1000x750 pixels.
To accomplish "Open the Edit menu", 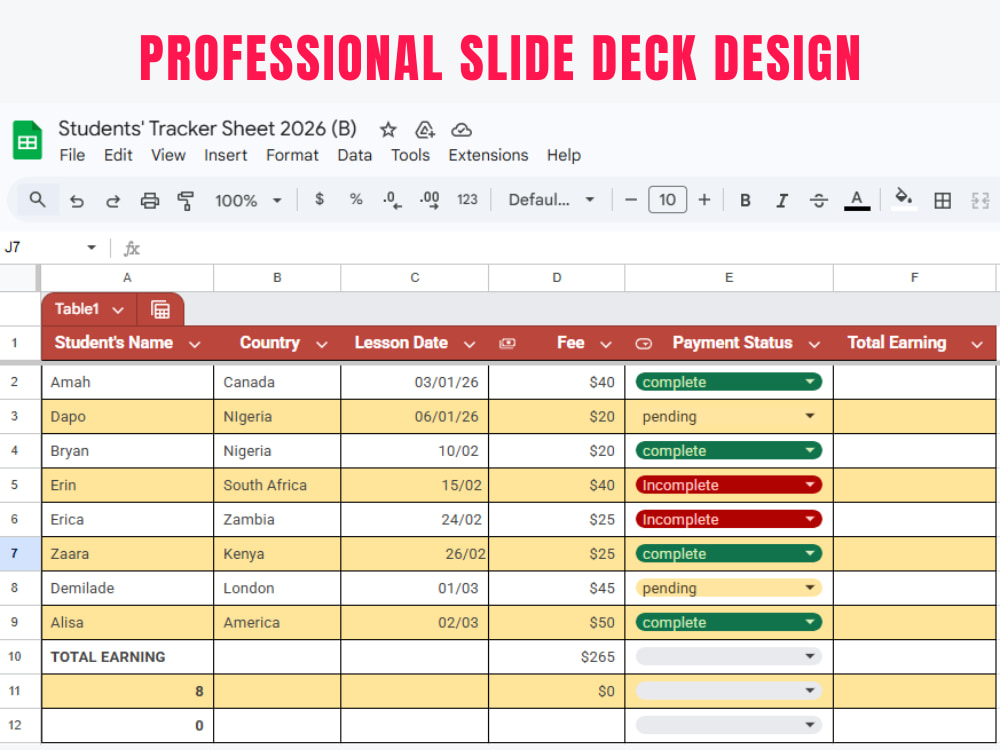I will pos(118,155).
